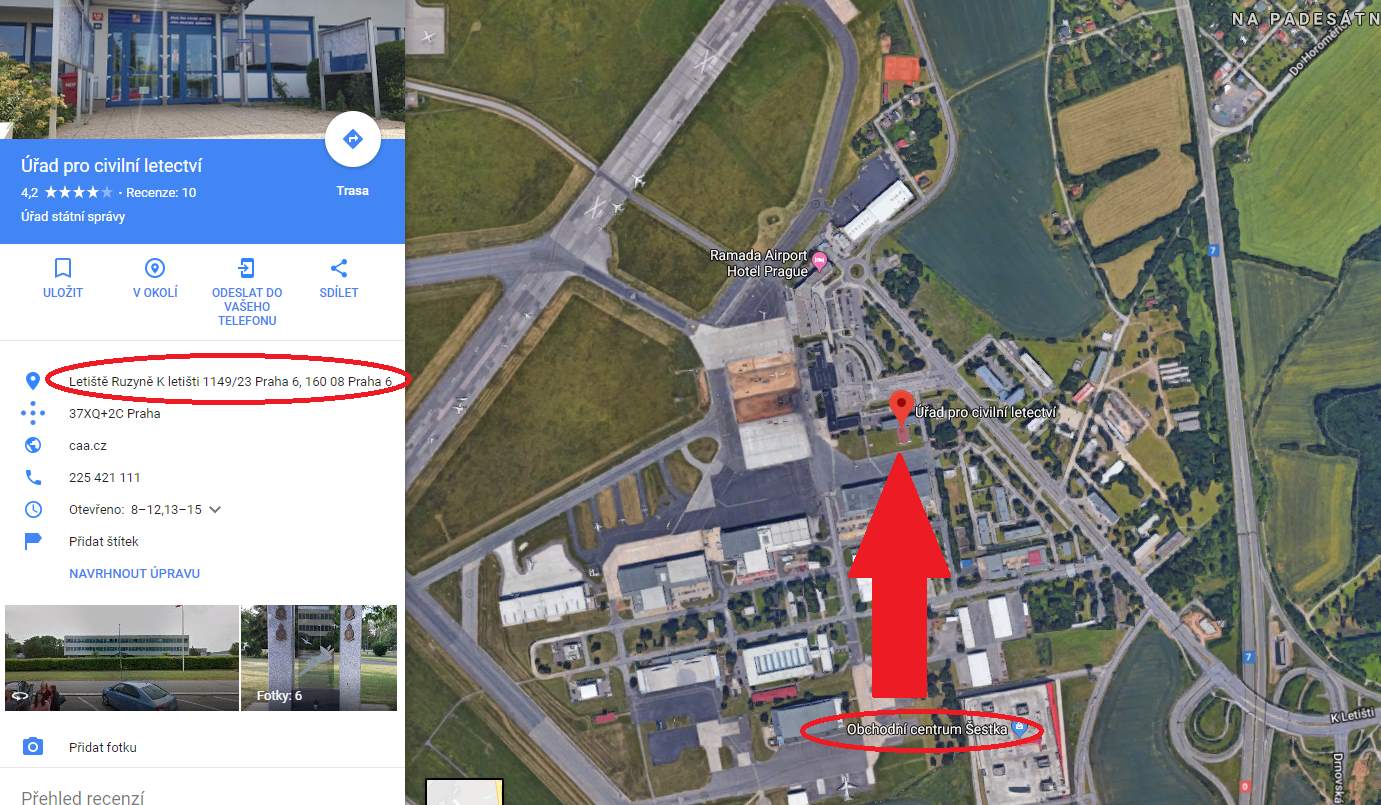This screenshot has width=1381, height=805.
Task: Open the caa.cz website link
Action: pyautogui.click(x=89, y=445)
